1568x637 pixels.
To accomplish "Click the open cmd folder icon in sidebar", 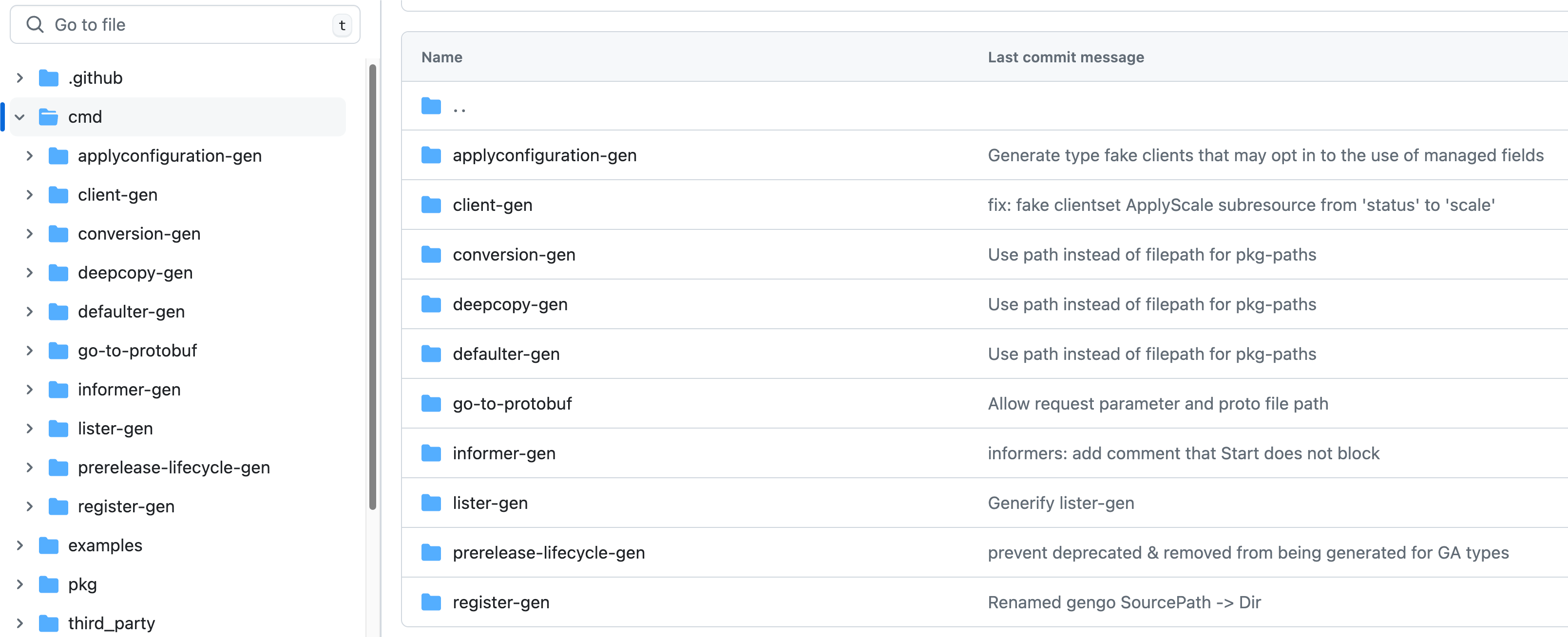I will pos(48,117).
